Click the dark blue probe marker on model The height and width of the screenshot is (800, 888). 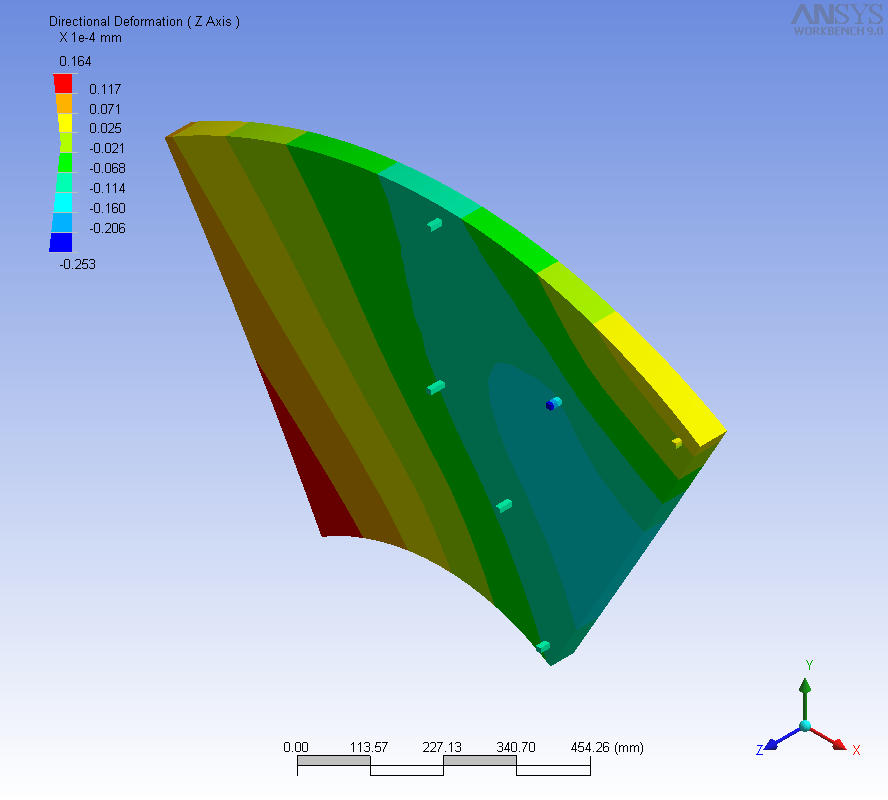(549, 405)
